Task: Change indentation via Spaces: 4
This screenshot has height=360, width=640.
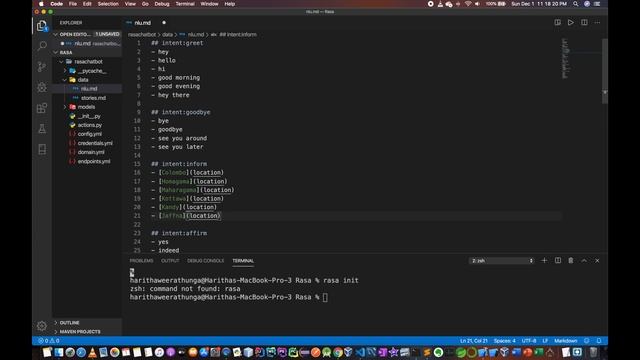Action: (x=504, y=340)
